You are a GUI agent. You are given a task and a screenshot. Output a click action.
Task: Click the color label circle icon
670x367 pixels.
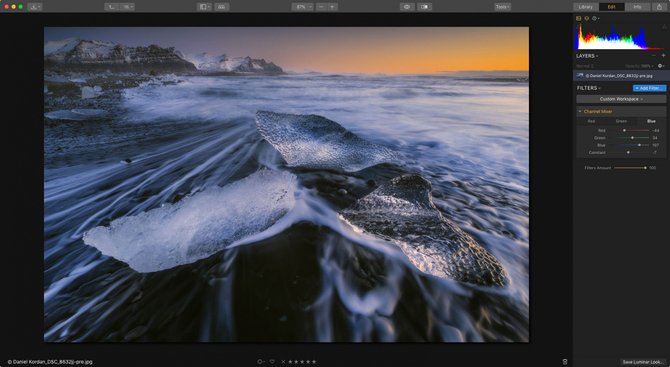[260, 362]
